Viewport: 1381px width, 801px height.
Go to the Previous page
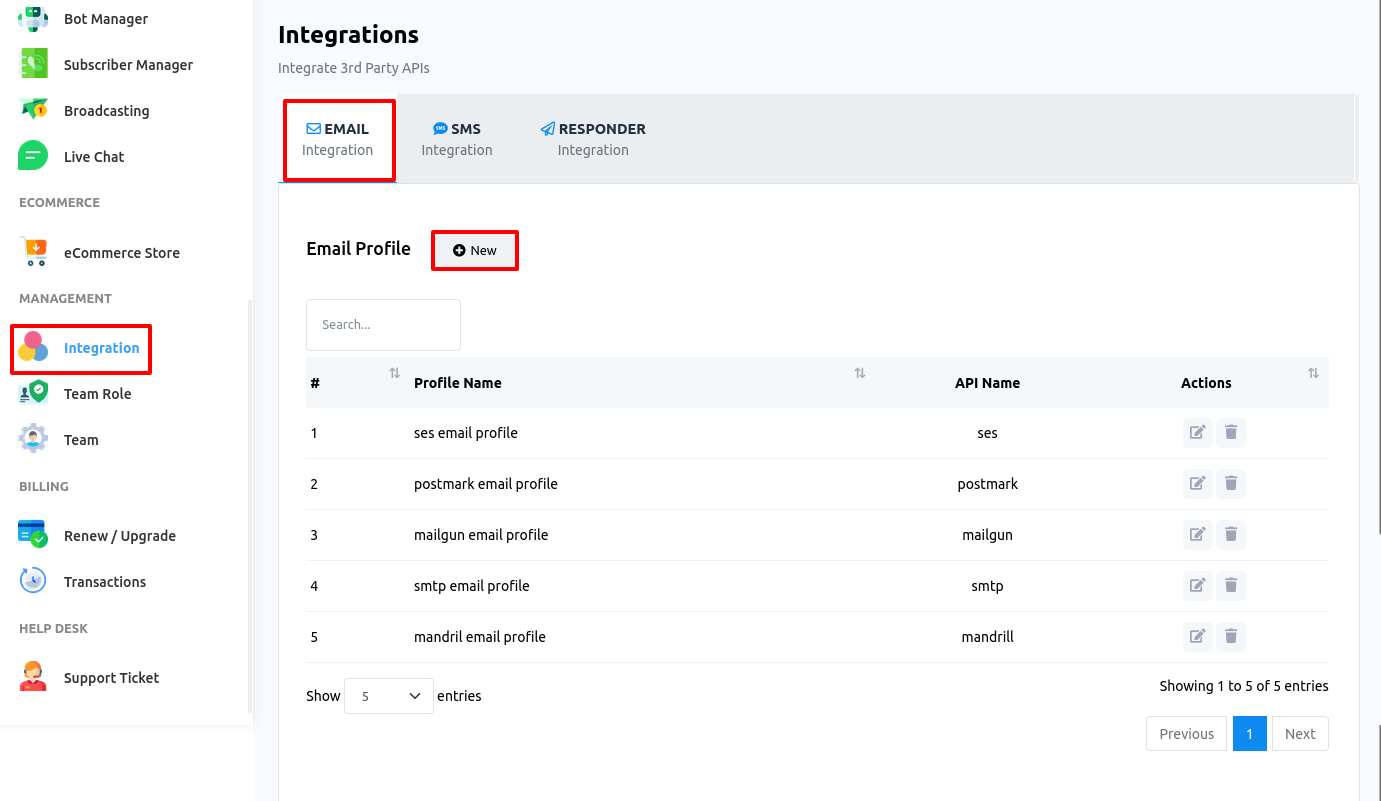coord(1186,733)
